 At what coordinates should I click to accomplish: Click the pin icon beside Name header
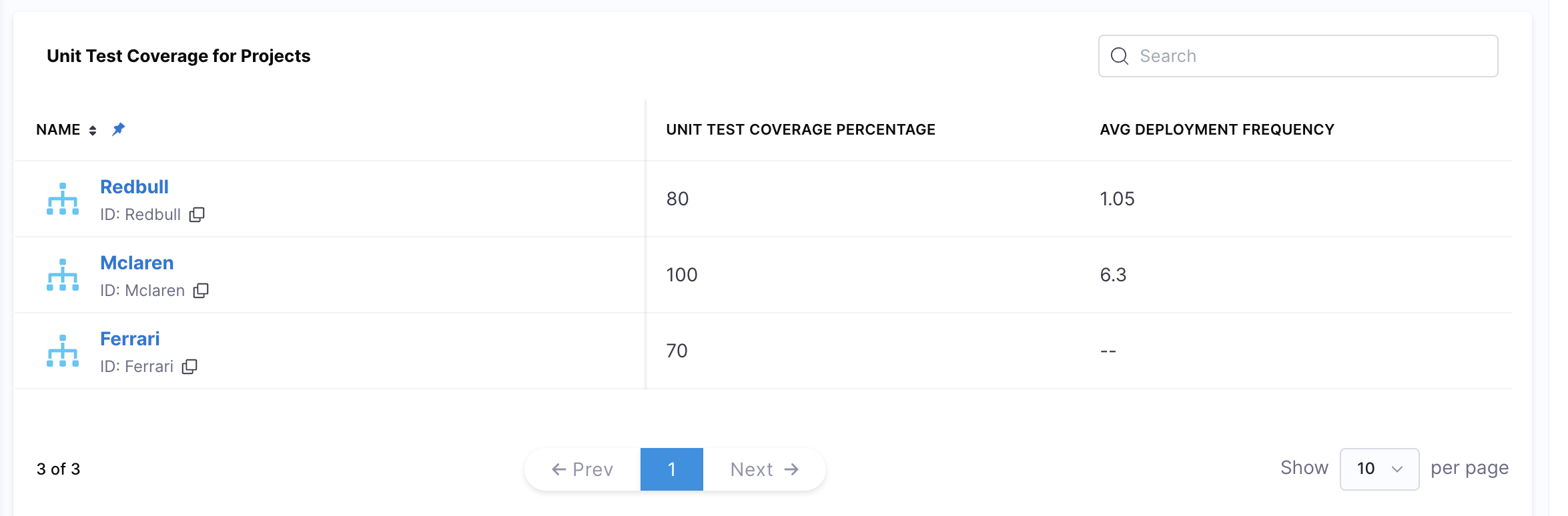click(117, 129)
